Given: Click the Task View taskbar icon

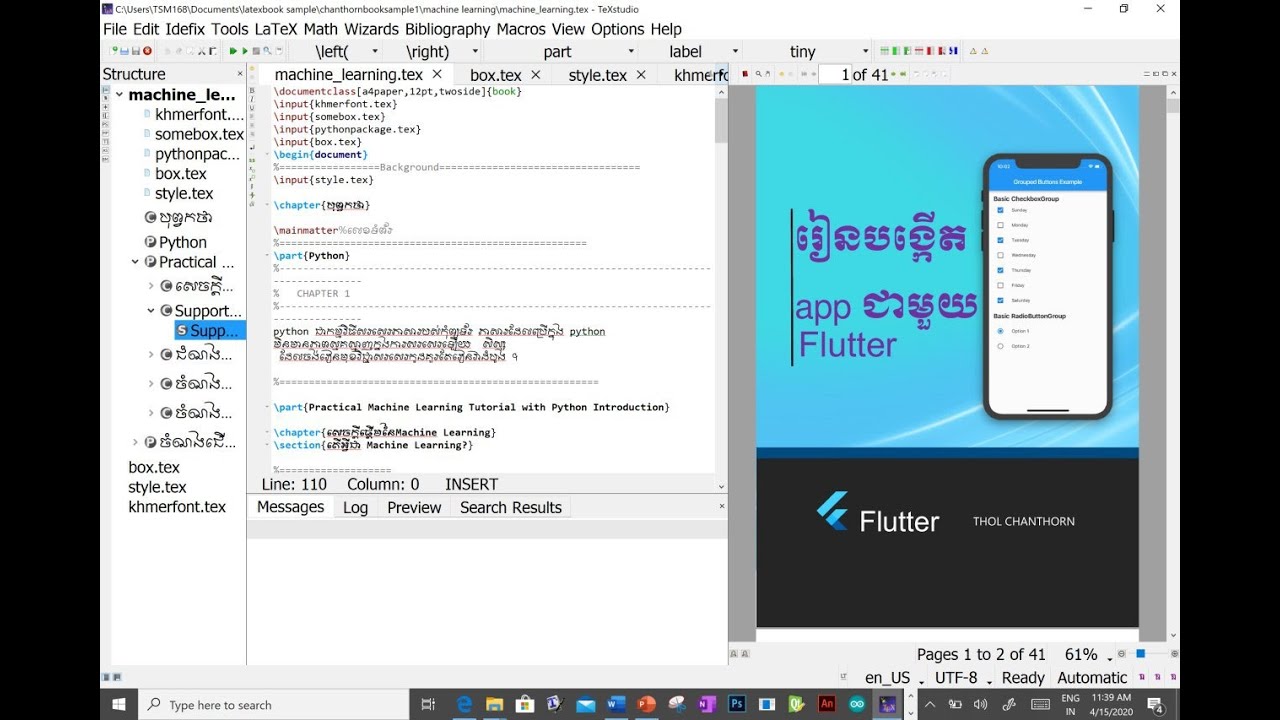Looking at the screenshot, I should point(429,704).
